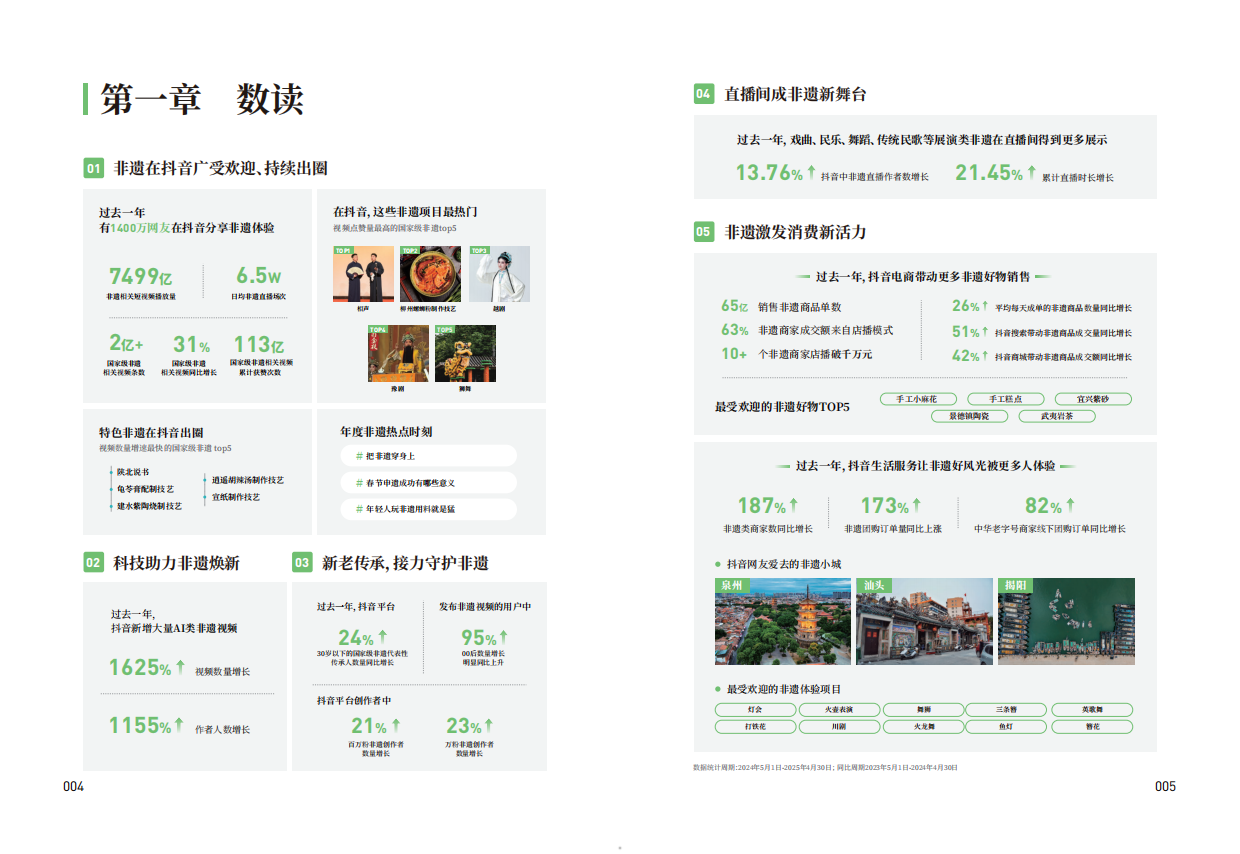Open the 汕头 city photo

coord(925,621)
